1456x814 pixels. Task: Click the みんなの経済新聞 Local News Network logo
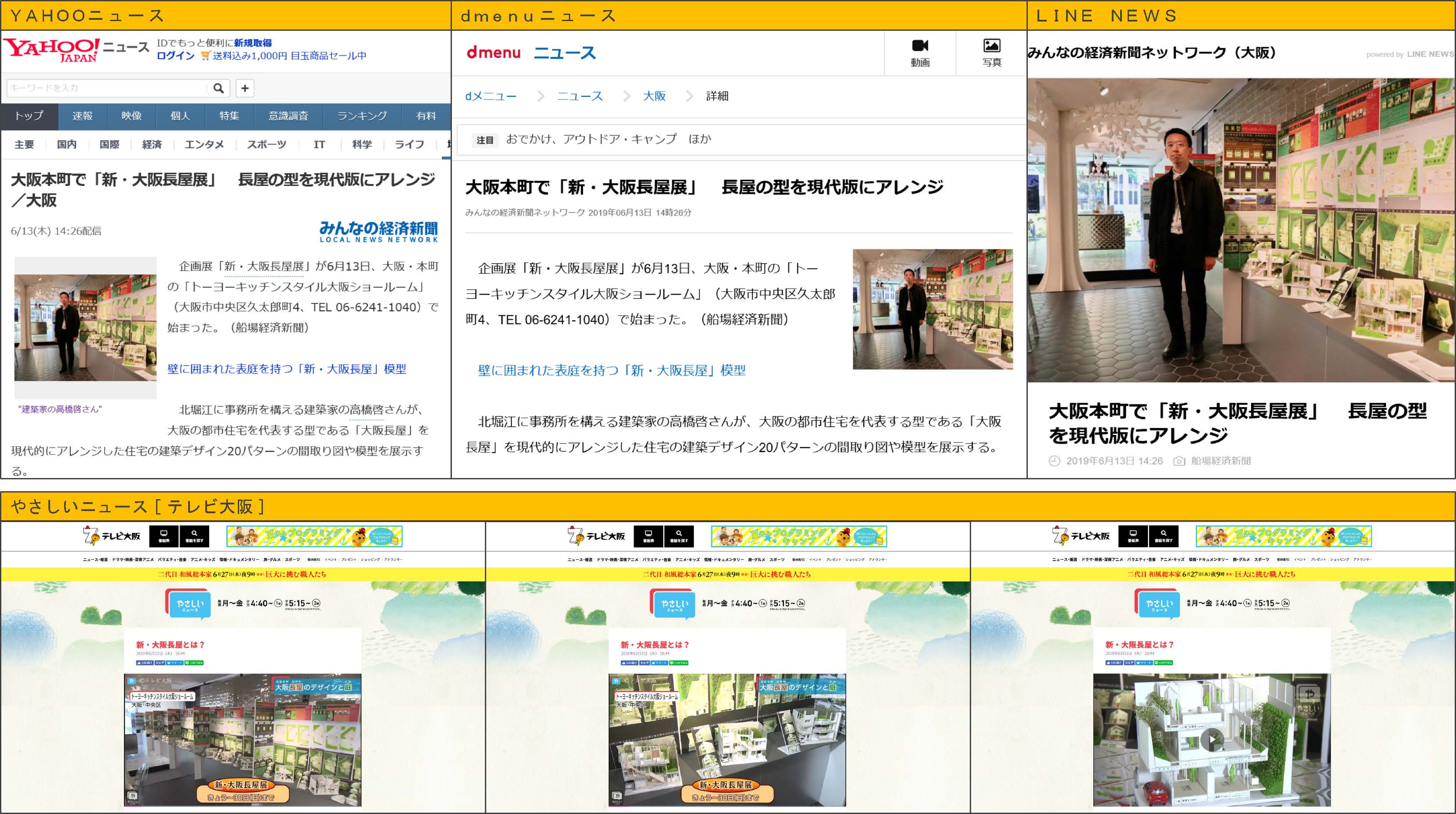[379, 232]
